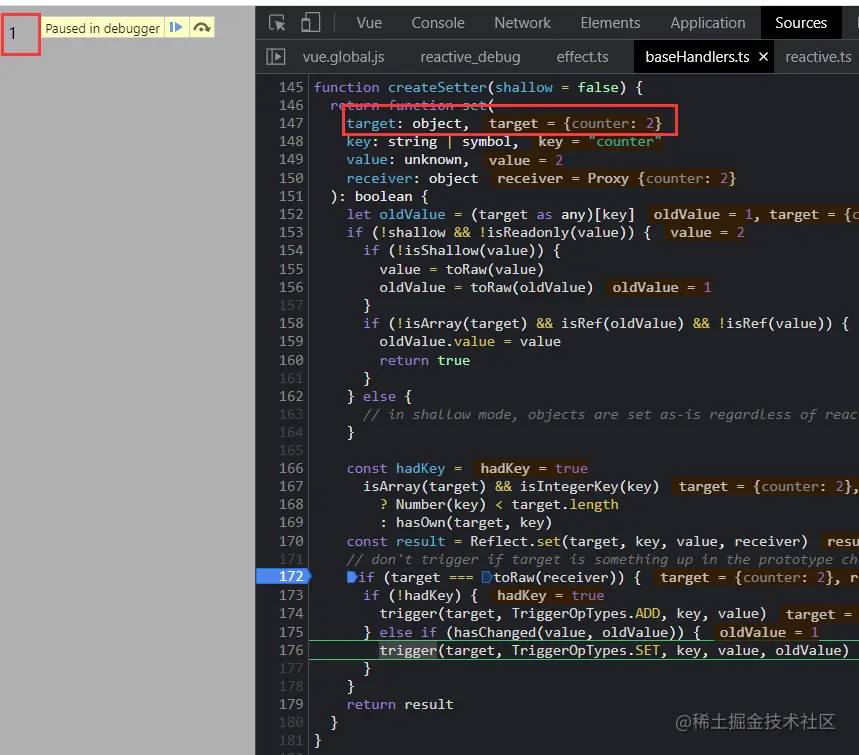Click the Step over next function call icon
859x755 pixels.
click(x=201, y=28)
